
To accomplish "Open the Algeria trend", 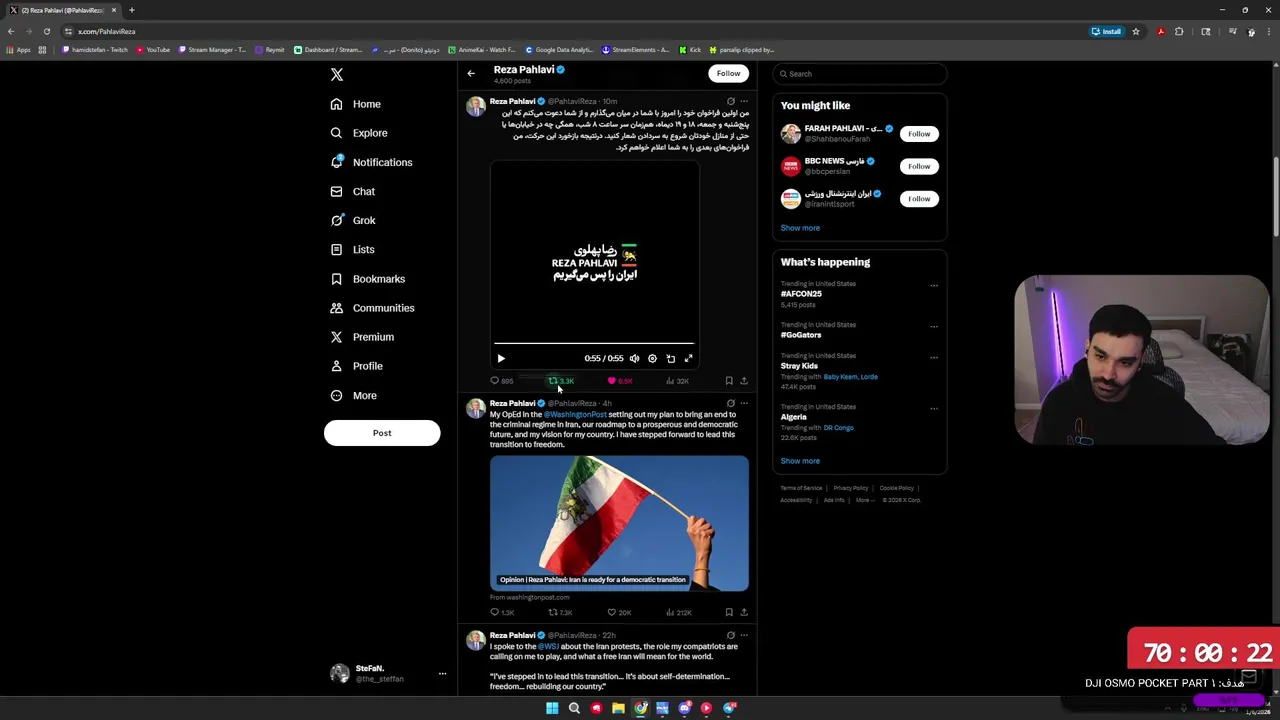I will tap(793, 417).
